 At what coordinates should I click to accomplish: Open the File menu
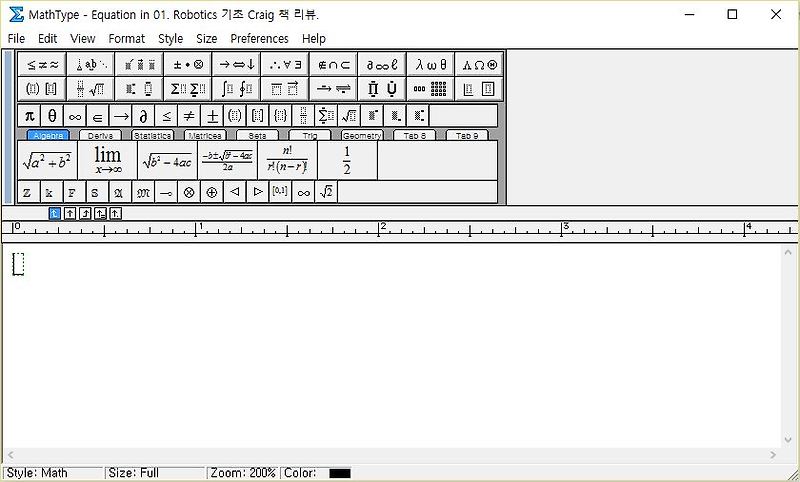[x=16, y=39]
